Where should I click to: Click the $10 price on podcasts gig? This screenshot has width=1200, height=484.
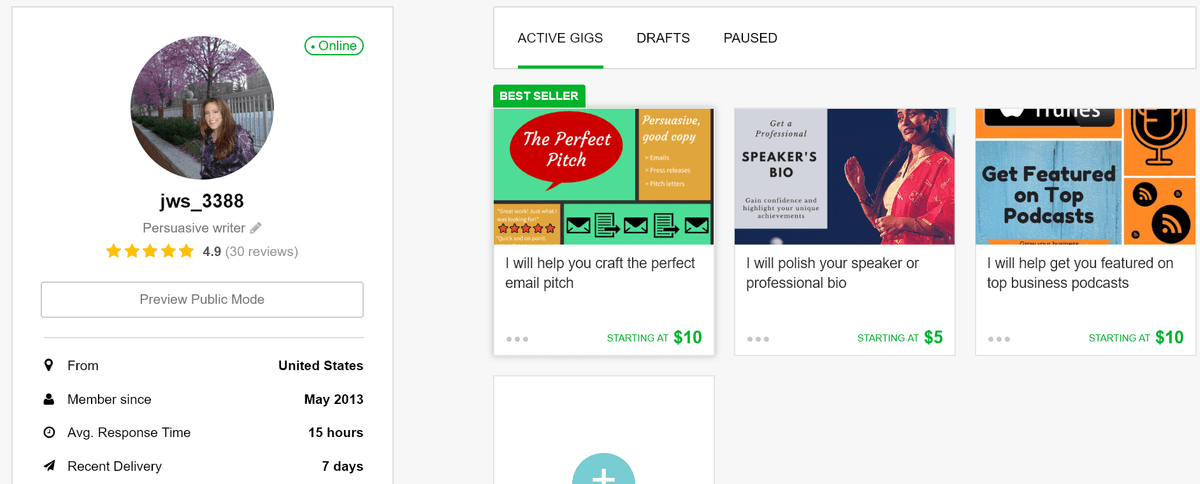click(1170, 337)
